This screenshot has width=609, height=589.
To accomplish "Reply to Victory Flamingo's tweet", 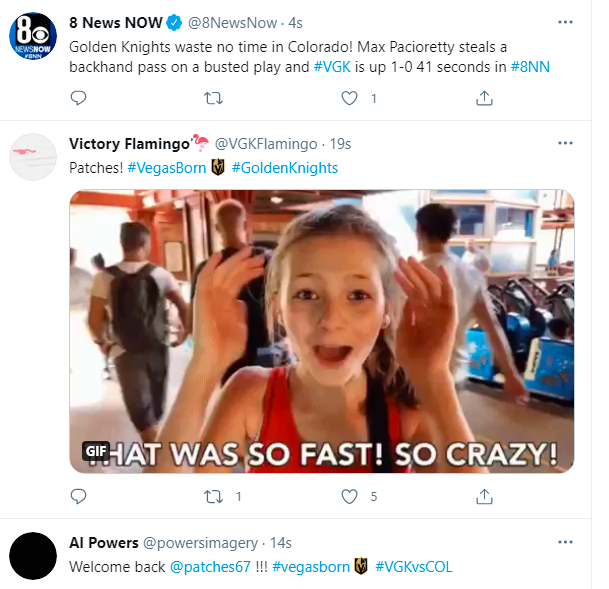I will 79,496.
